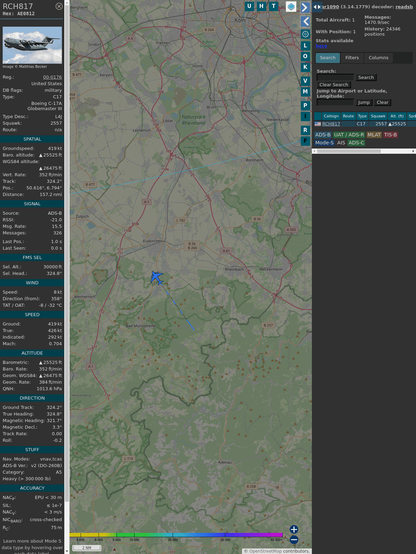The height and width of the screenshot is (554, 416).
Task: Switch to the Filters tab
Action: click(x=352, y=58)
